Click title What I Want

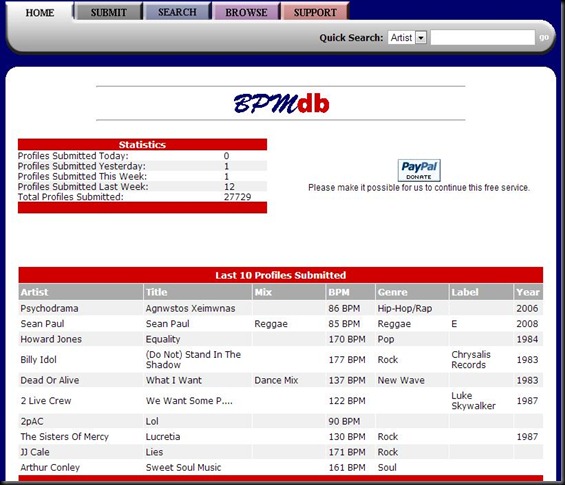pos(174,380)
